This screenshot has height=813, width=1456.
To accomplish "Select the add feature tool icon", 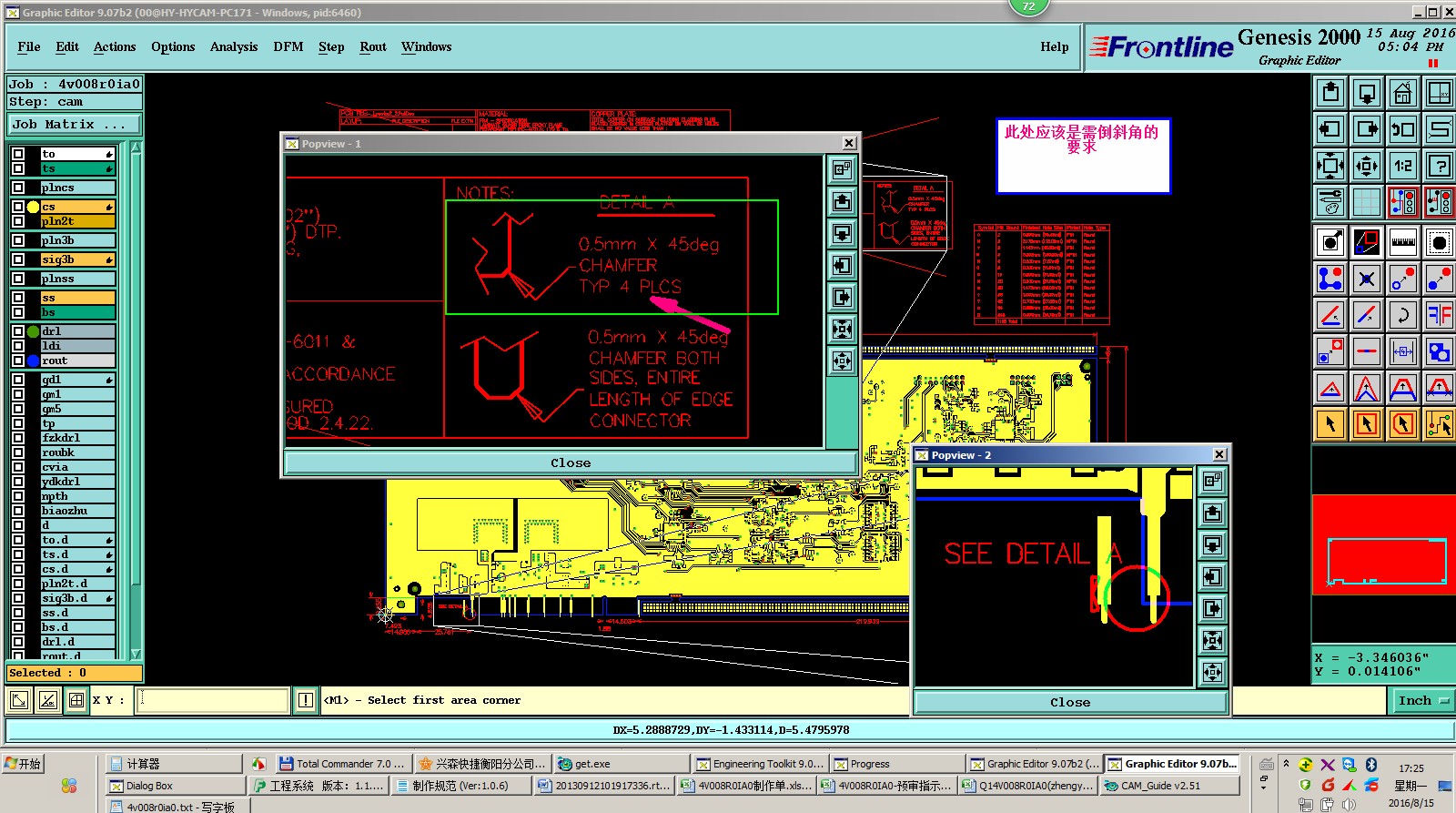I will pyautogui.click(x=1330, y=242).
